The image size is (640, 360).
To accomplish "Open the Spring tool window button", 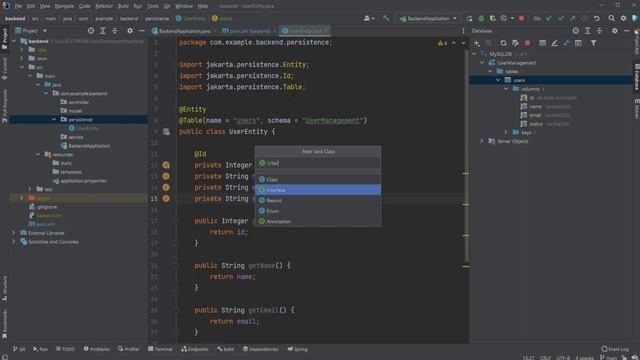I will [298, 349].
